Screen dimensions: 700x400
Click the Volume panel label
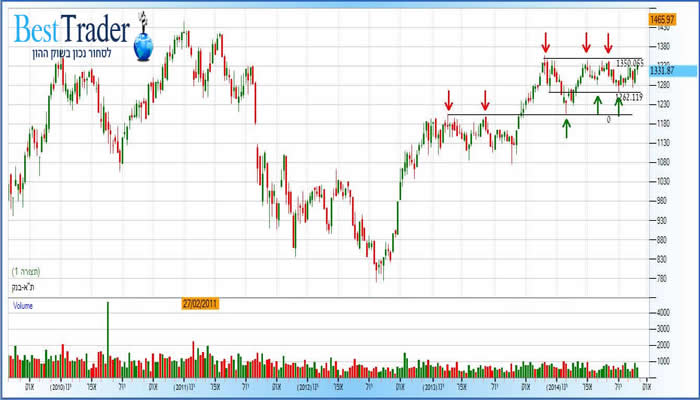tap(22, 307)
